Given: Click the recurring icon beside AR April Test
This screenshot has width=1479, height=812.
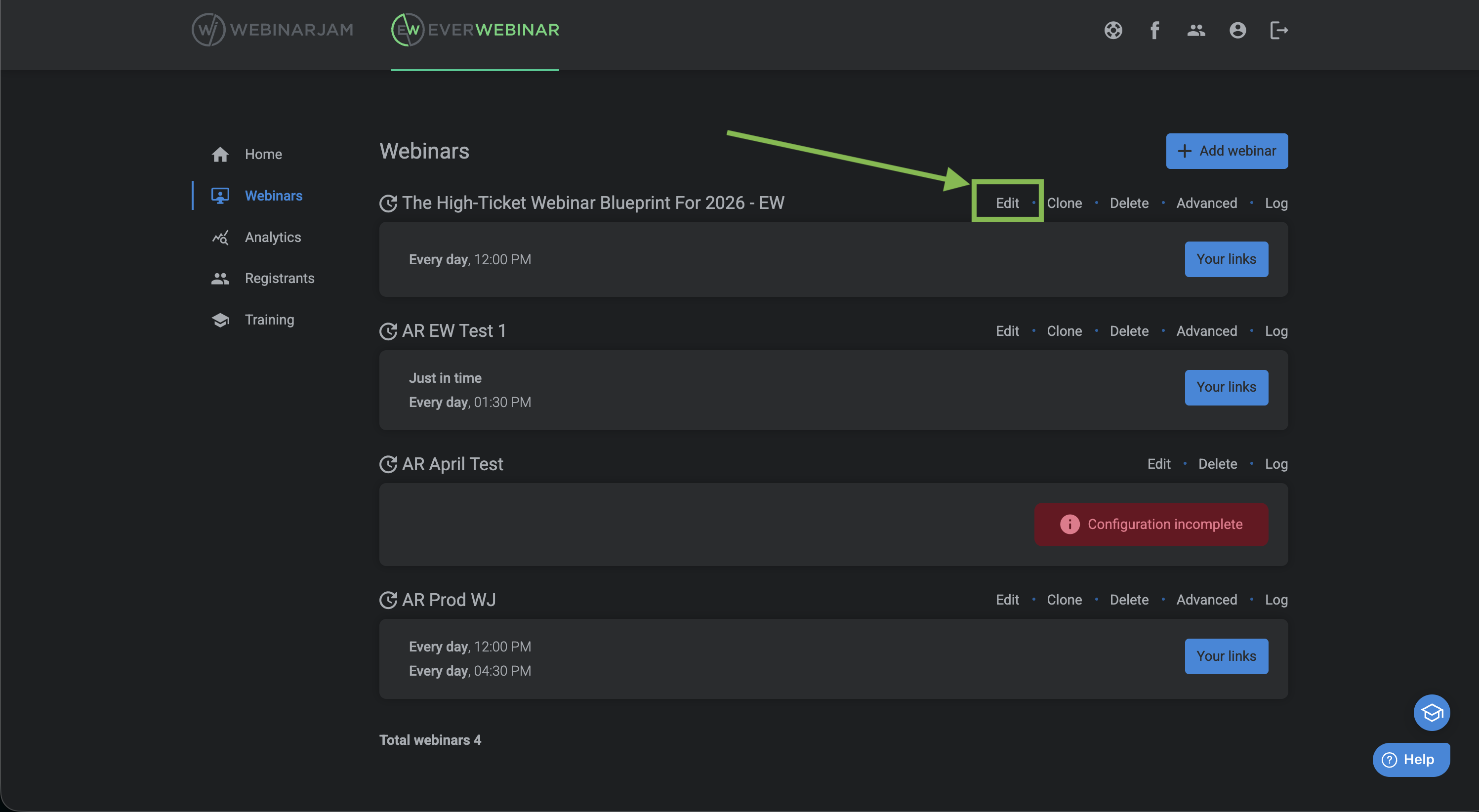Looking at the screenshot, I should (x=388, y=465).
